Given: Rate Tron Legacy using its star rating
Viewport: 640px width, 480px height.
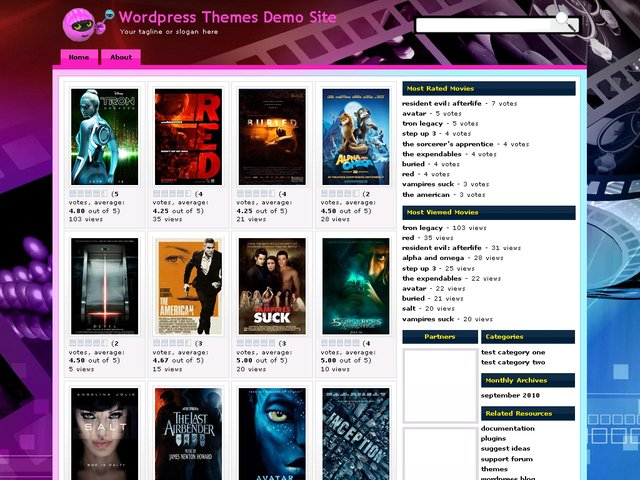Looking at the screenshot, I should tap(88, 193).
